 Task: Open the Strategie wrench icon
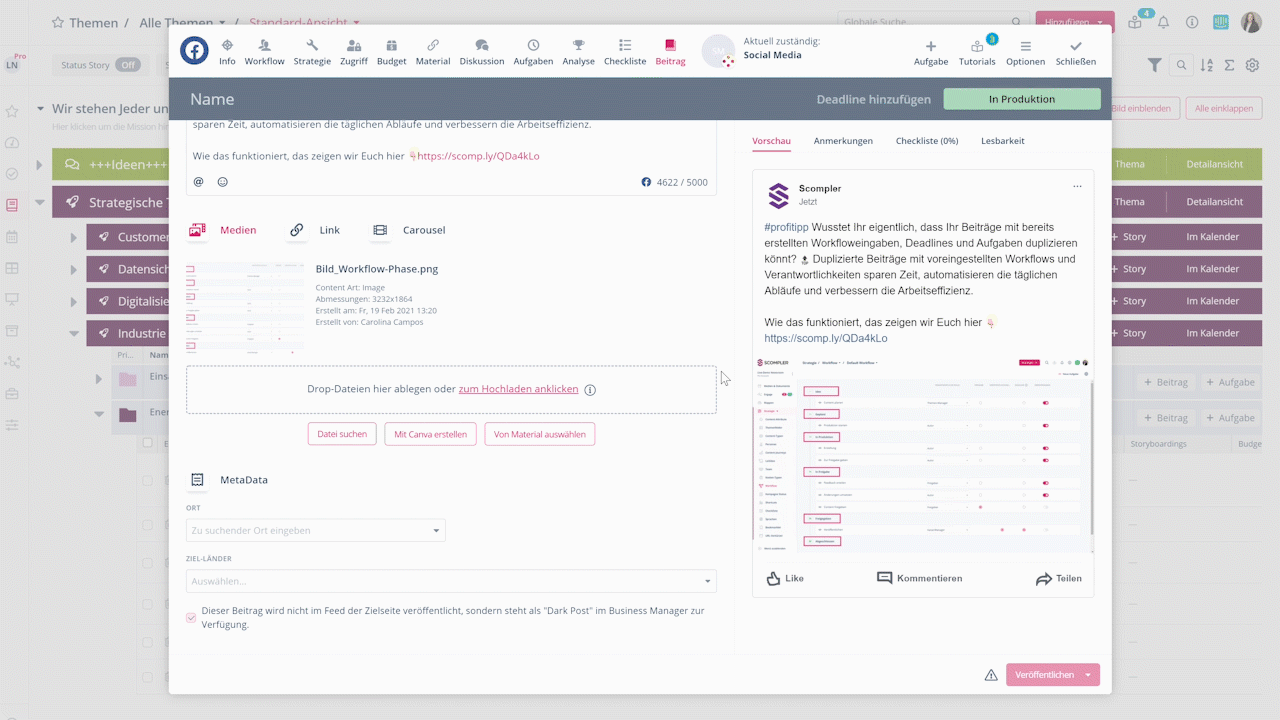pyautogui.click(x=312, y=46)
